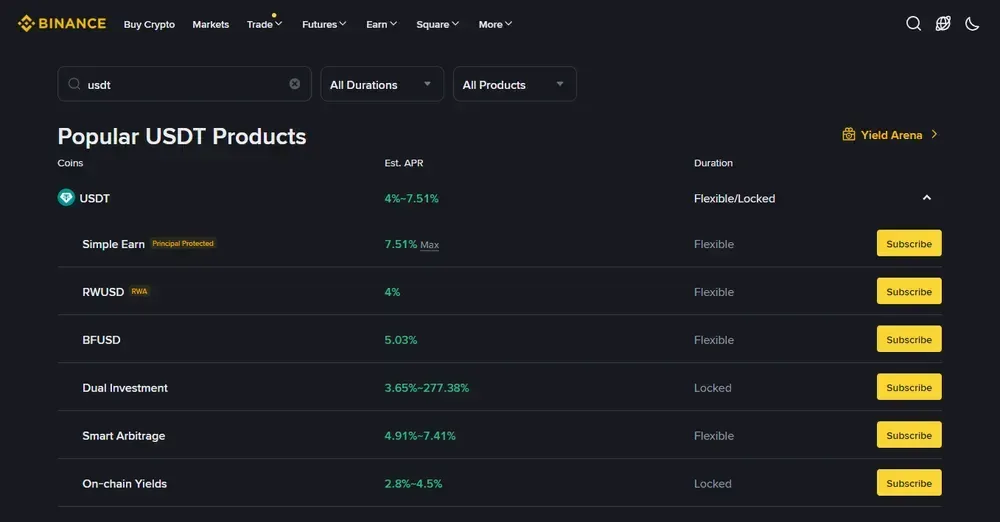Subscribe to On-chain Yields
Viewport: 1000px width, 522px height.
(x=908, y=484)
